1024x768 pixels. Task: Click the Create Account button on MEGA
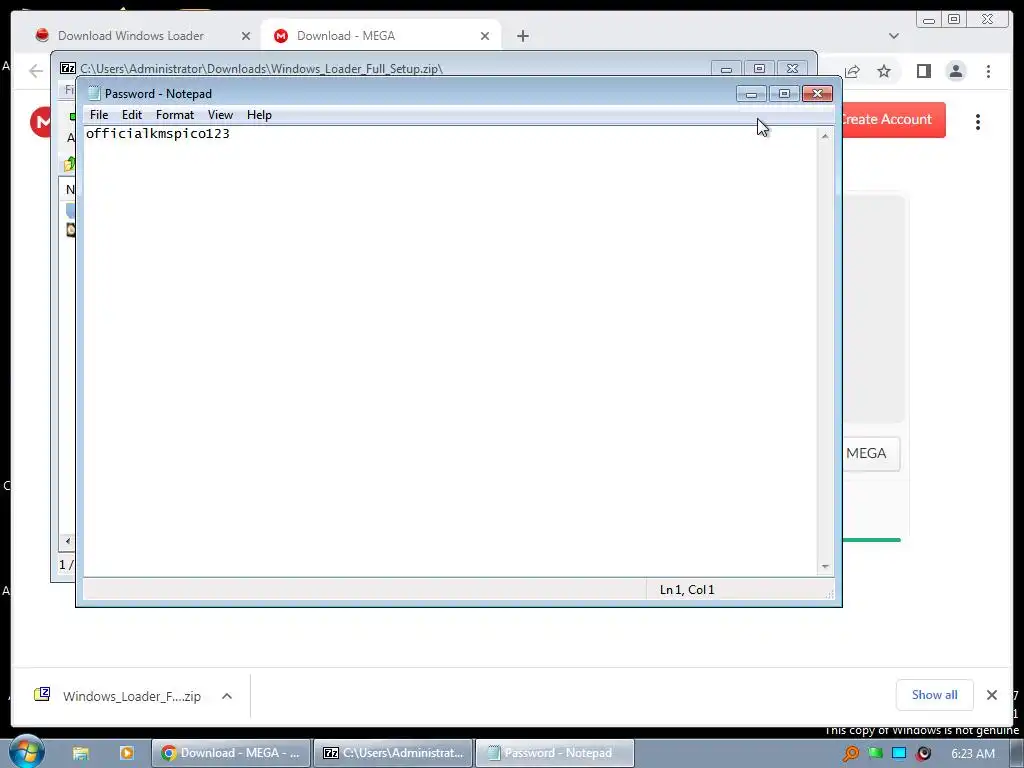(x=893, y=120)
